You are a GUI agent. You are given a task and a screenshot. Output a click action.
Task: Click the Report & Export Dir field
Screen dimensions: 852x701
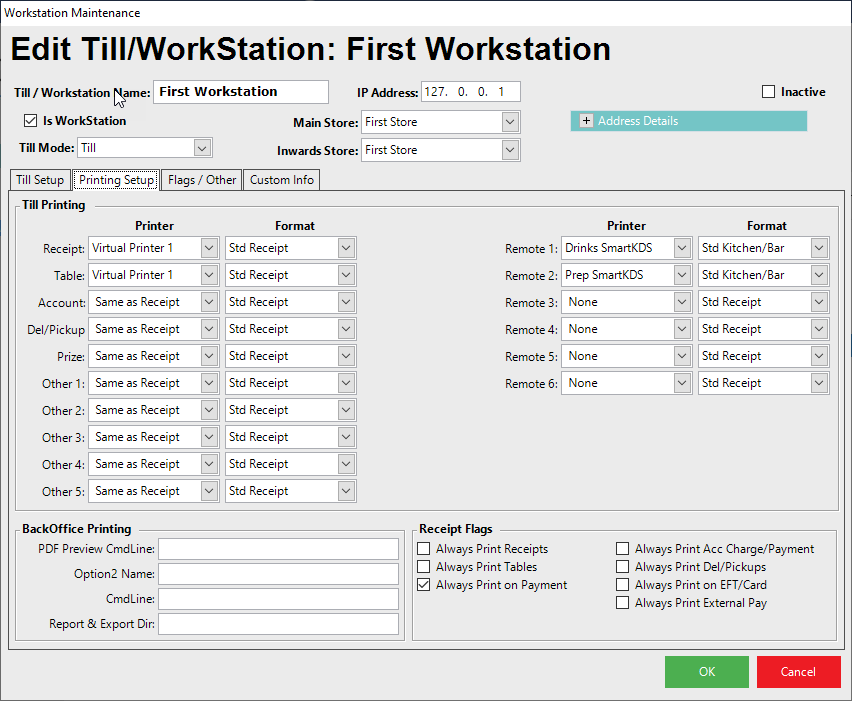[278, 624]
